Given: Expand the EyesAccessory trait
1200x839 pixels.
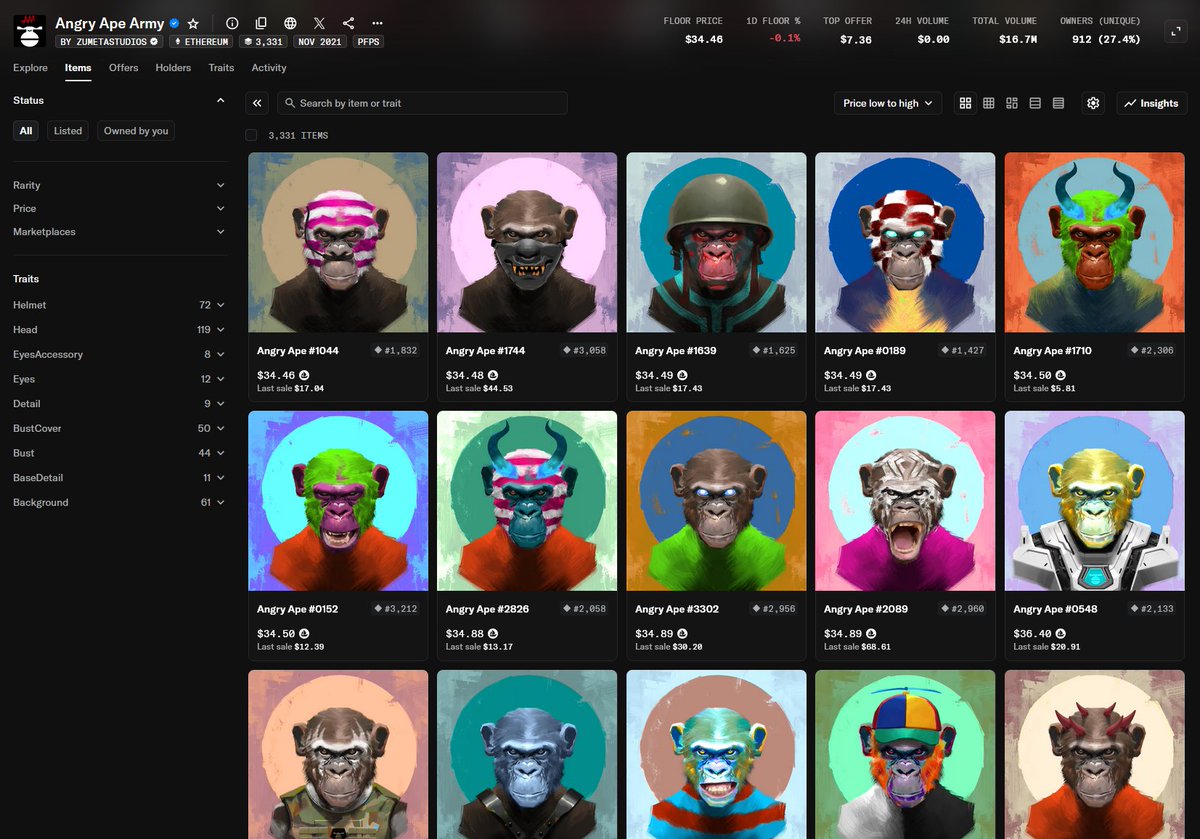Looking at the screenshot, I should click(120, 354).
